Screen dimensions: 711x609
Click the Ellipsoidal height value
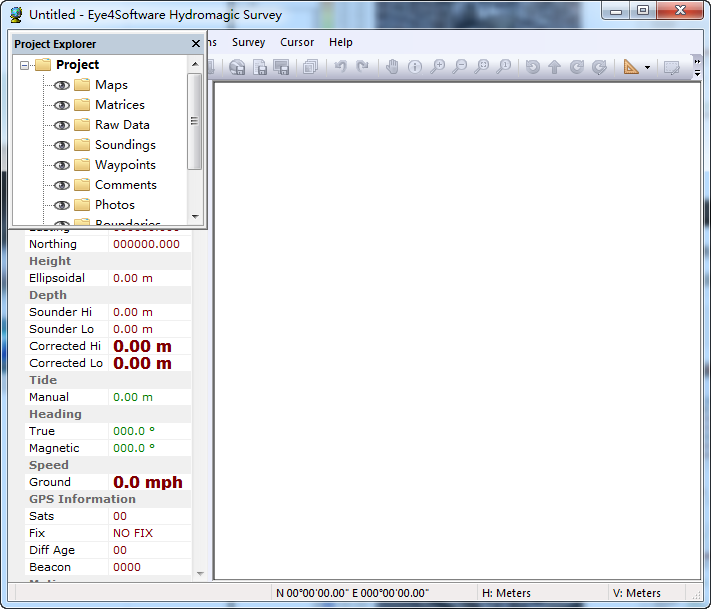tap(132, 278)
